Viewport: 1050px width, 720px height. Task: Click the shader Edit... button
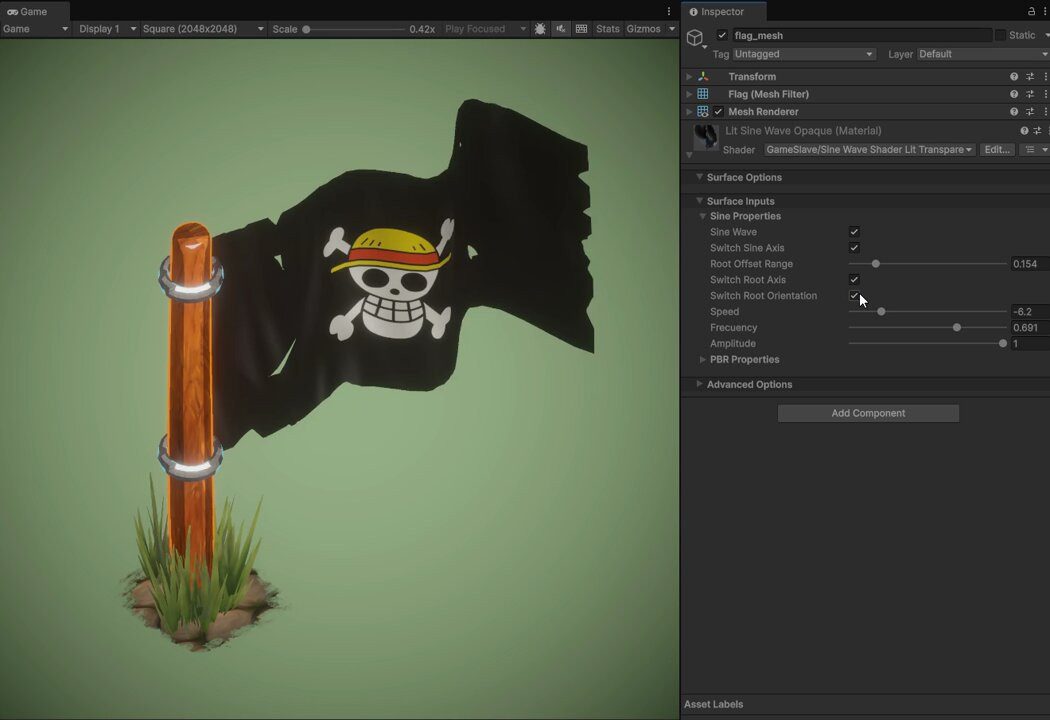tap(996, 149)
